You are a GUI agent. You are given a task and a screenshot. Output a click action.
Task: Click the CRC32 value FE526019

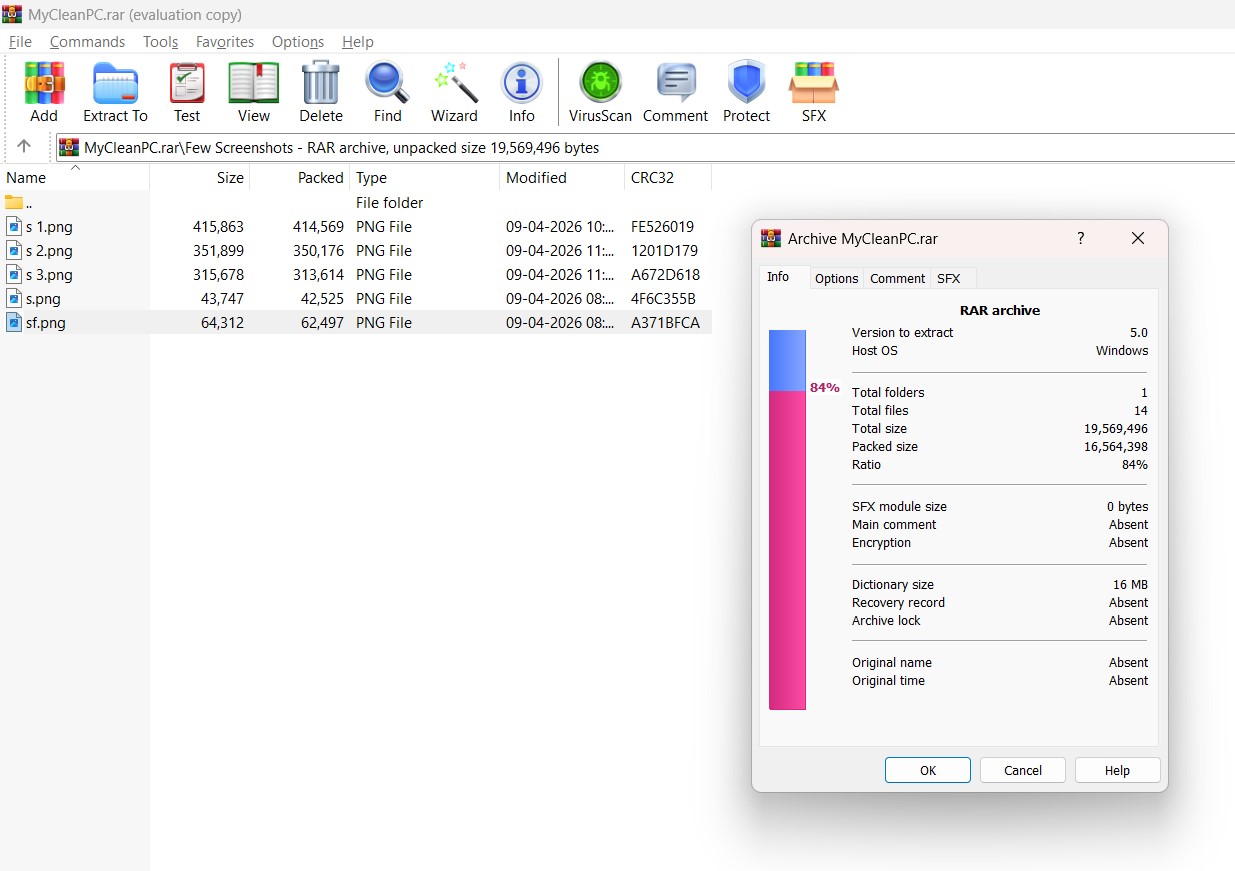point(662,227)
